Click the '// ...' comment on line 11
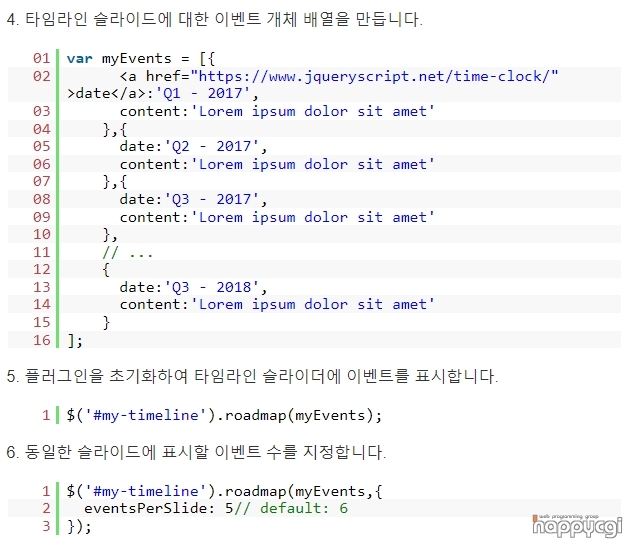This screenshot has height=547, width=633. click(x=127, y=253)
